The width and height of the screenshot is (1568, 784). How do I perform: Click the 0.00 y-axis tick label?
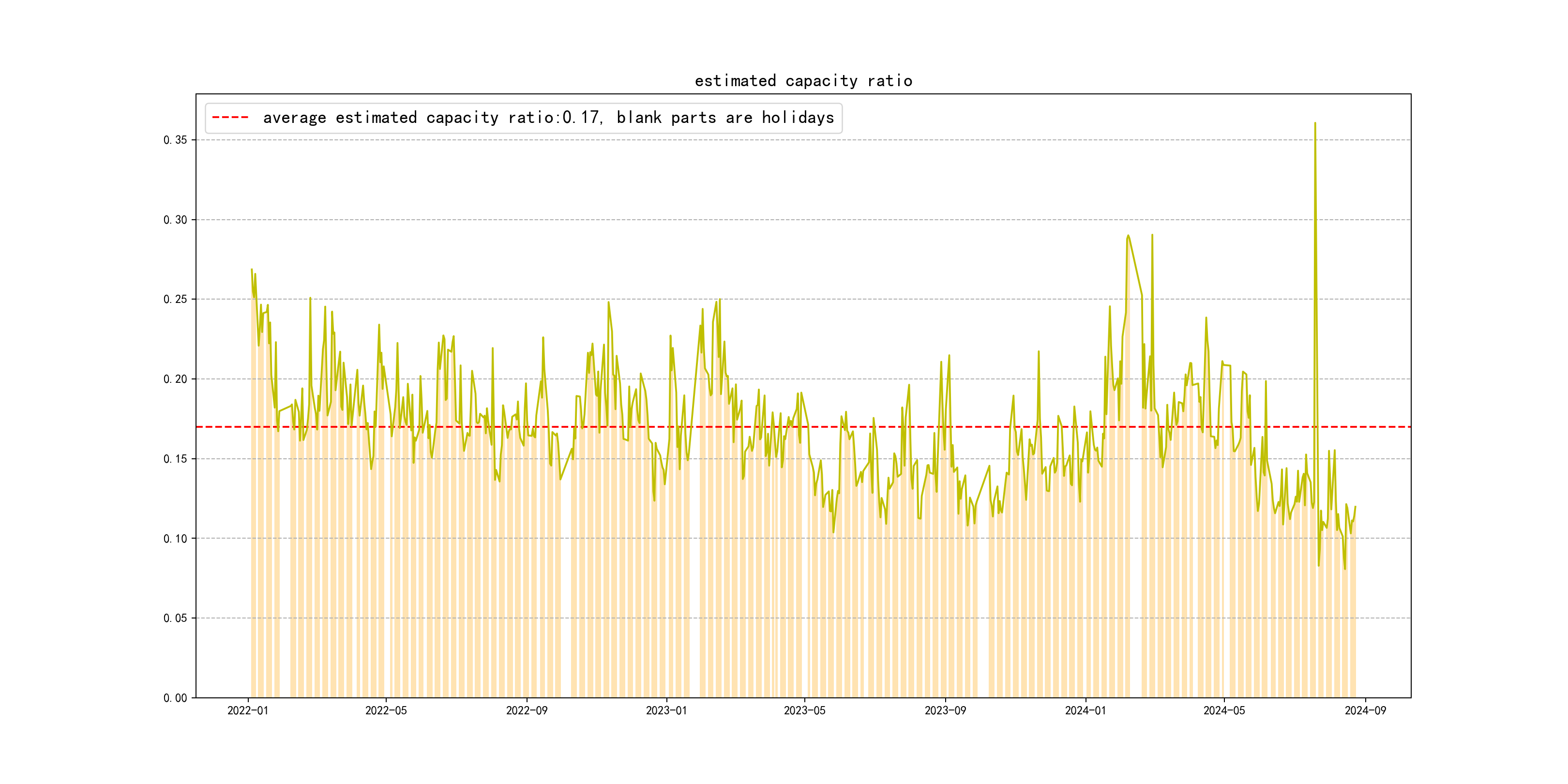(x=175, y=698)
